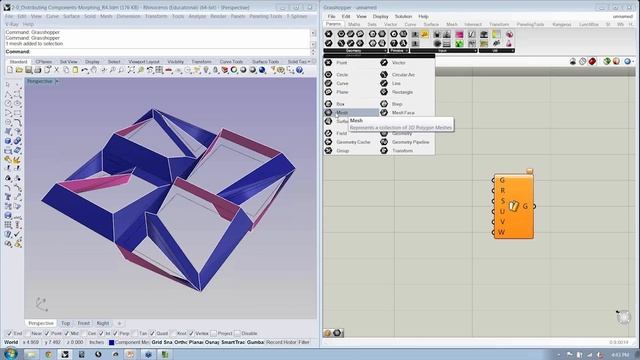Image resolution: width=640 pixels, height=360 pixels.
Task: Open the Solid Tools toolbar tab overflow arrow
Action: pos(309,62)
